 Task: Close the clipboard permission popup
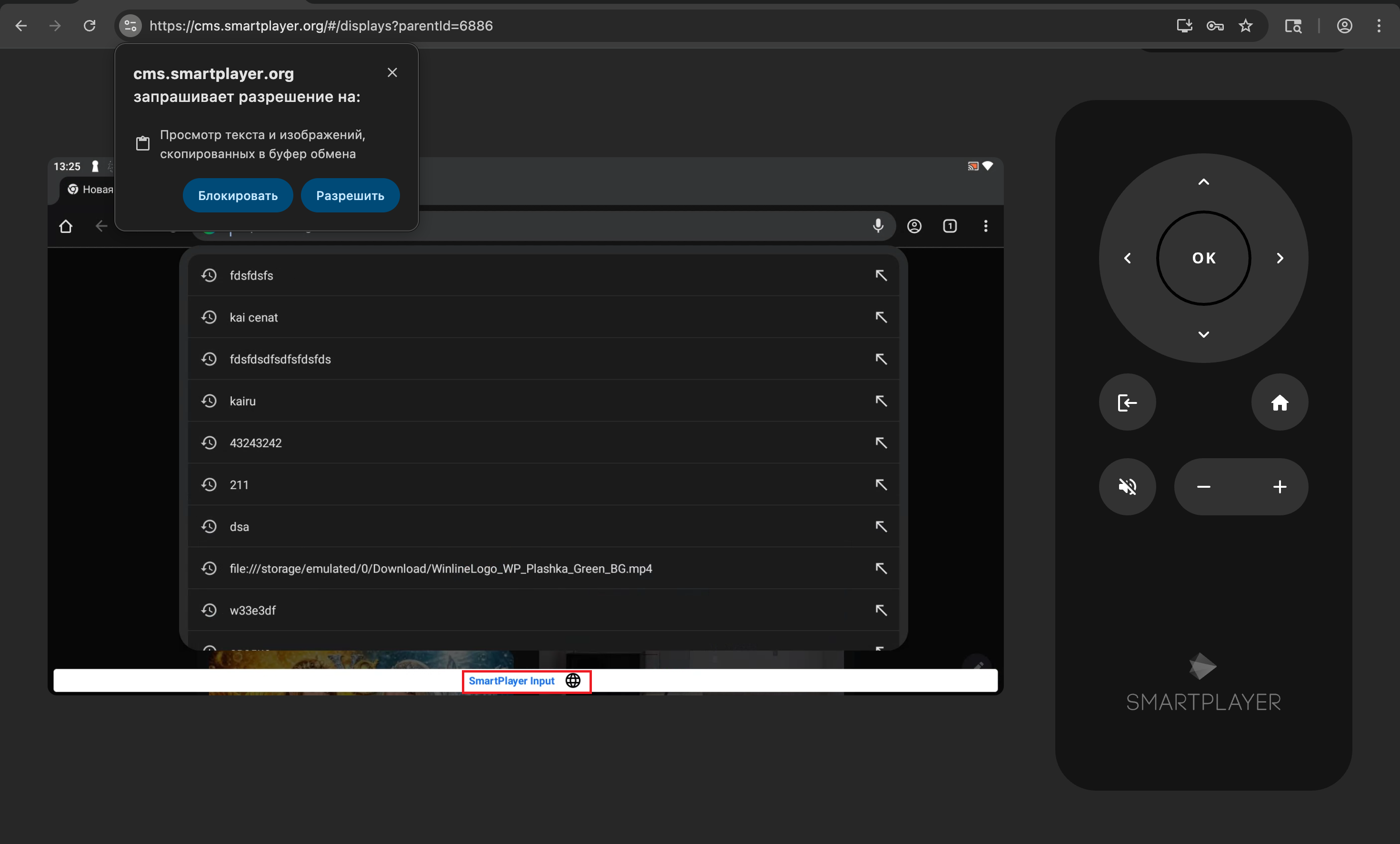pos(392,73)
